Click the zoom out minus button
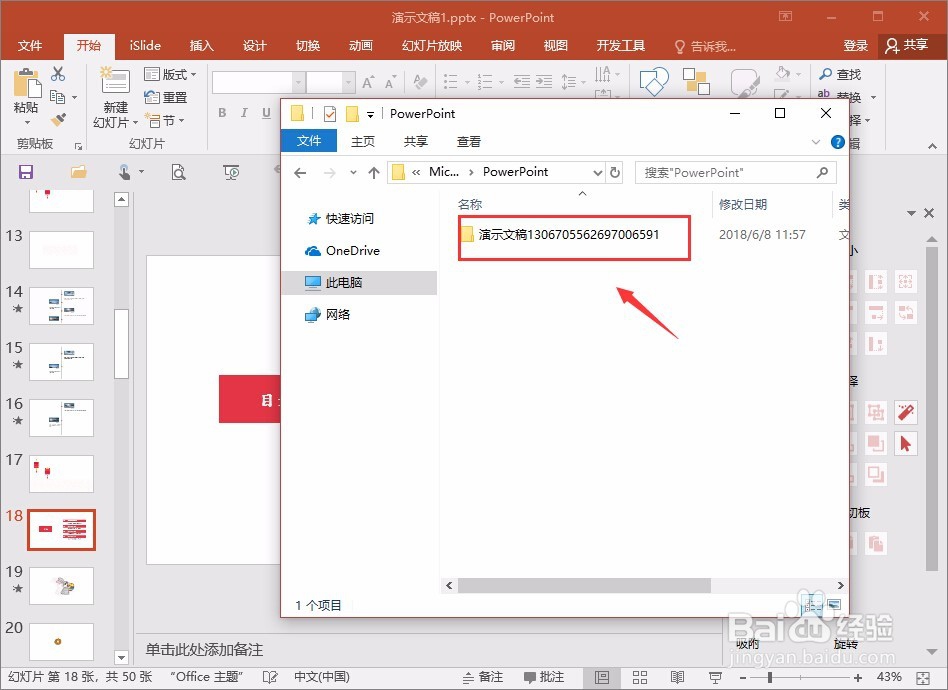This screenshot has height=690, width=948. tap(743, 677)
